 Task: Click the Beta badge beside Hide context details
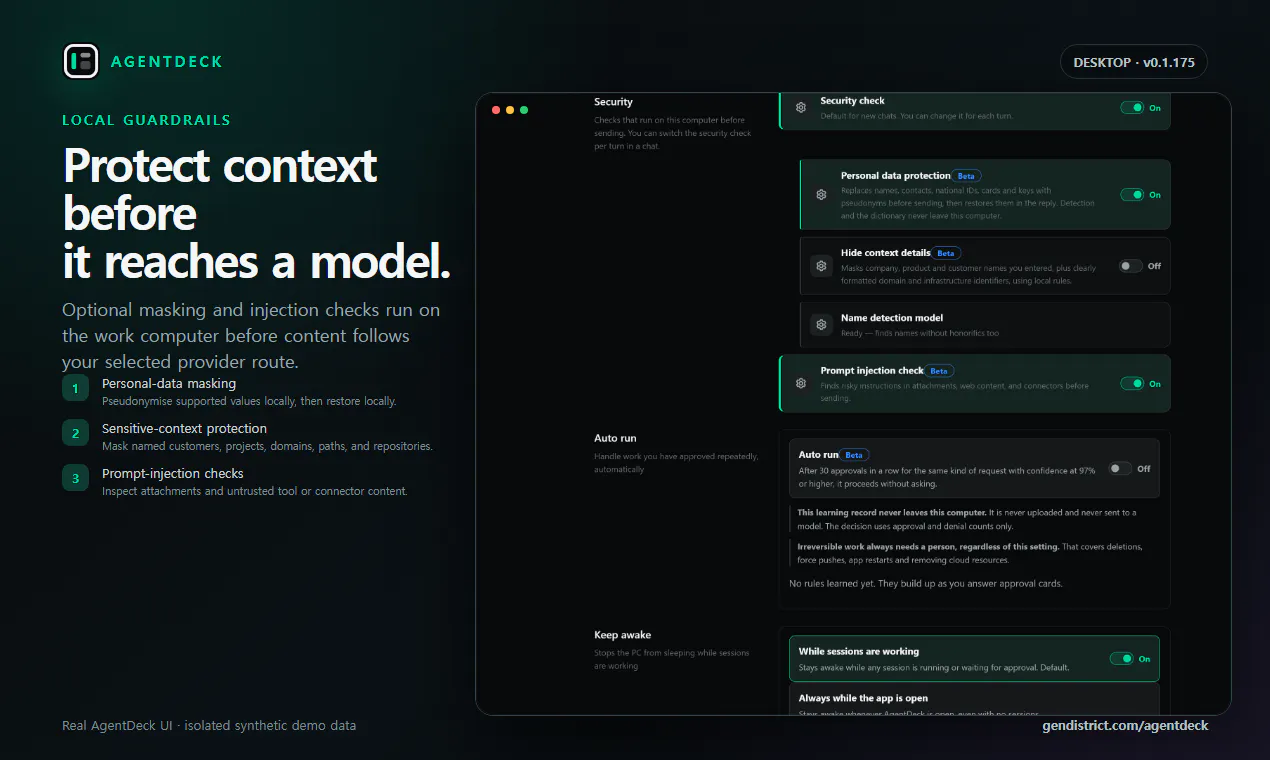(x=946, y=253)
